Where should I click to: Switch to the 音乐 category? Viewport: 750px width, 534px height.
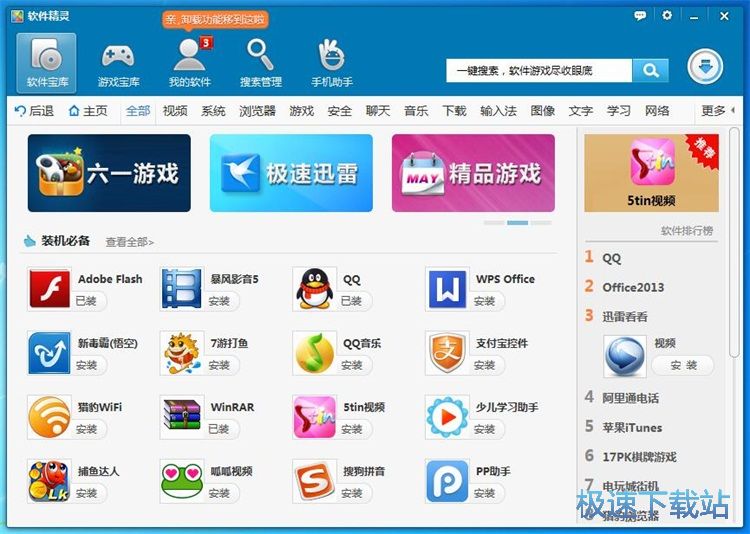416,111
